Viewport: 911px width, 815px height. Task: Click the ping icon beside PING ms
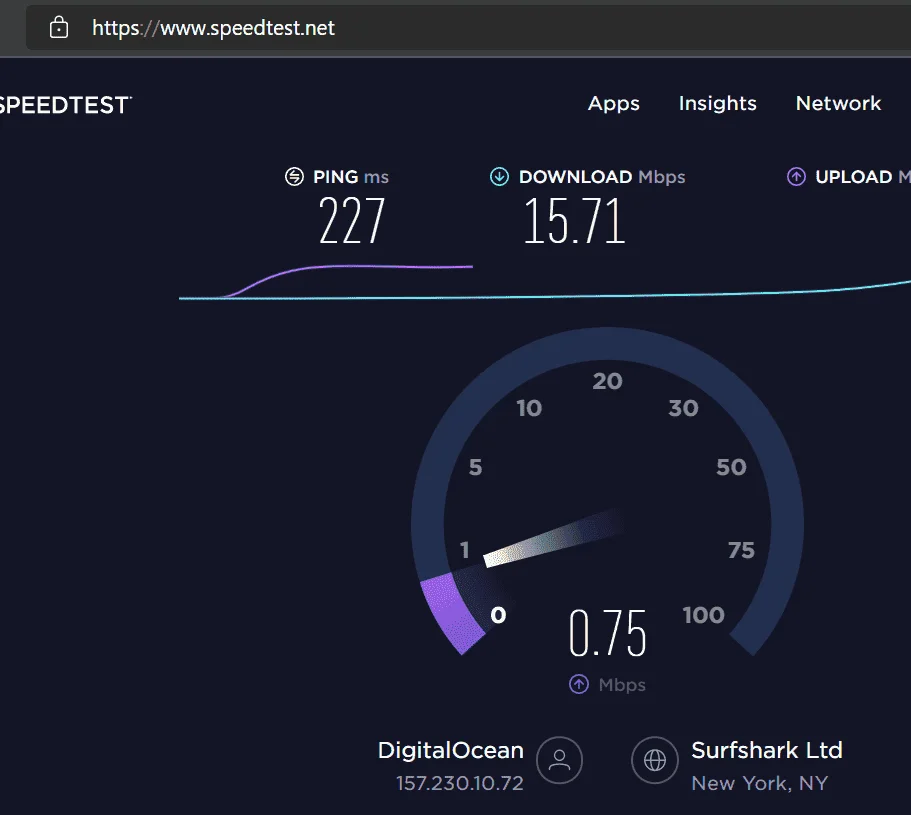pyautogui.click(x=295, y=177)
